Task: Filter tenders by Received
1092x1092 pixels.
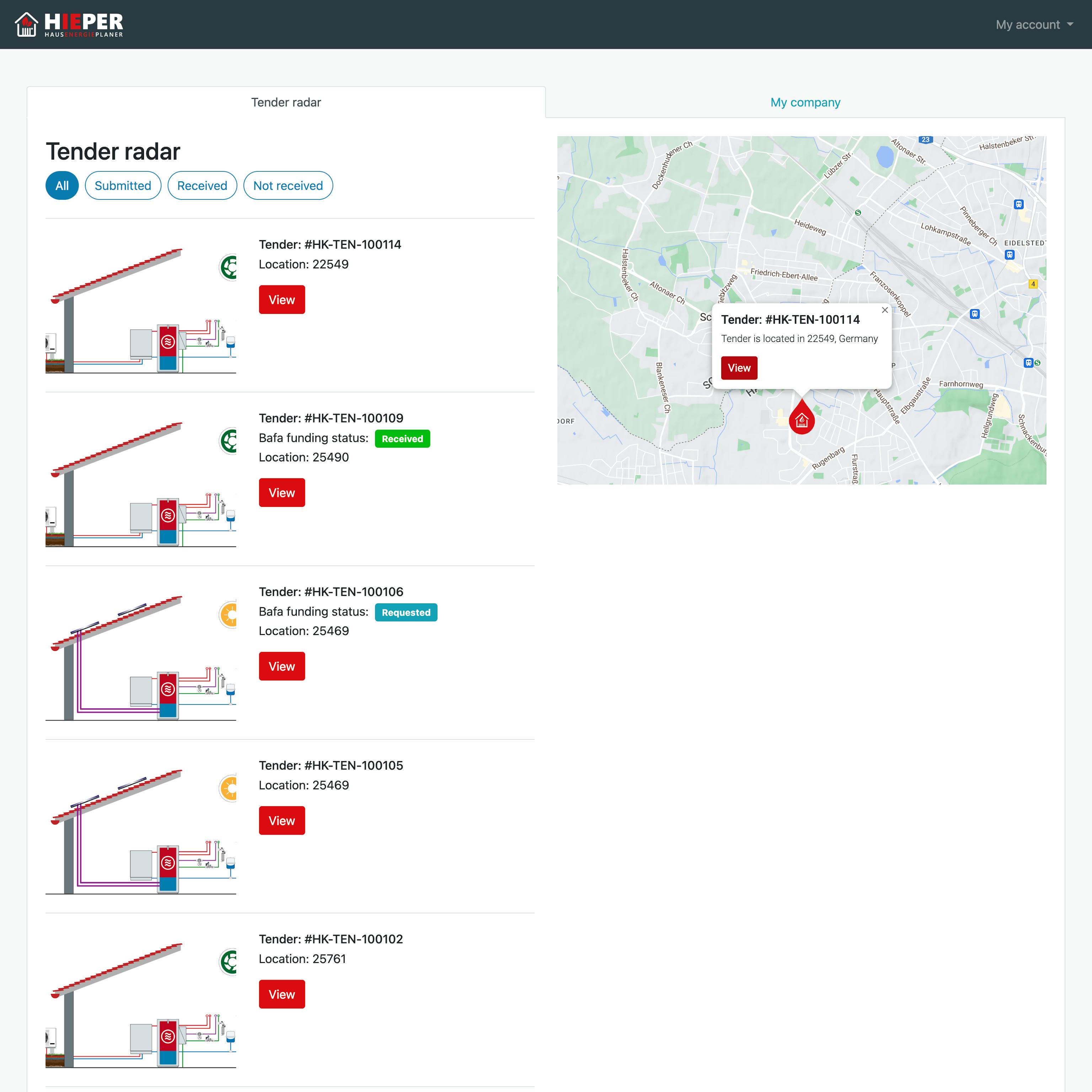Action: click(202, 186)
